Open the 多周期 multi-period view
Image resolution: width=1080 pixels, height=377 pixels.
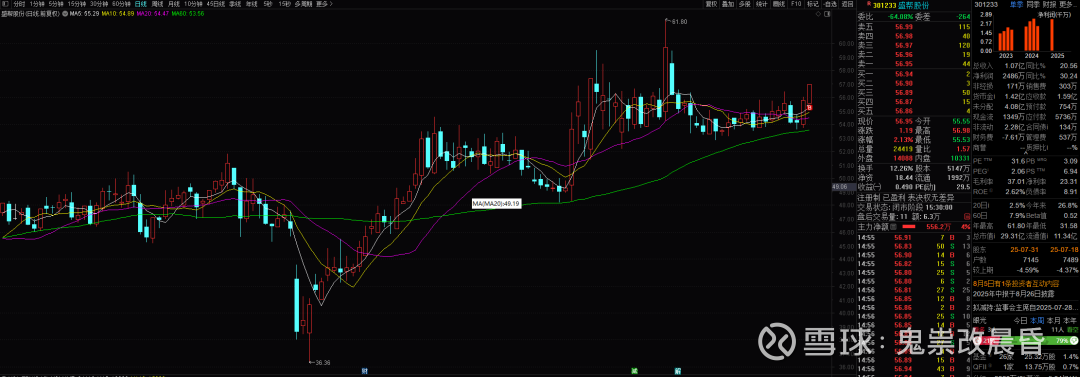[303, 4]
